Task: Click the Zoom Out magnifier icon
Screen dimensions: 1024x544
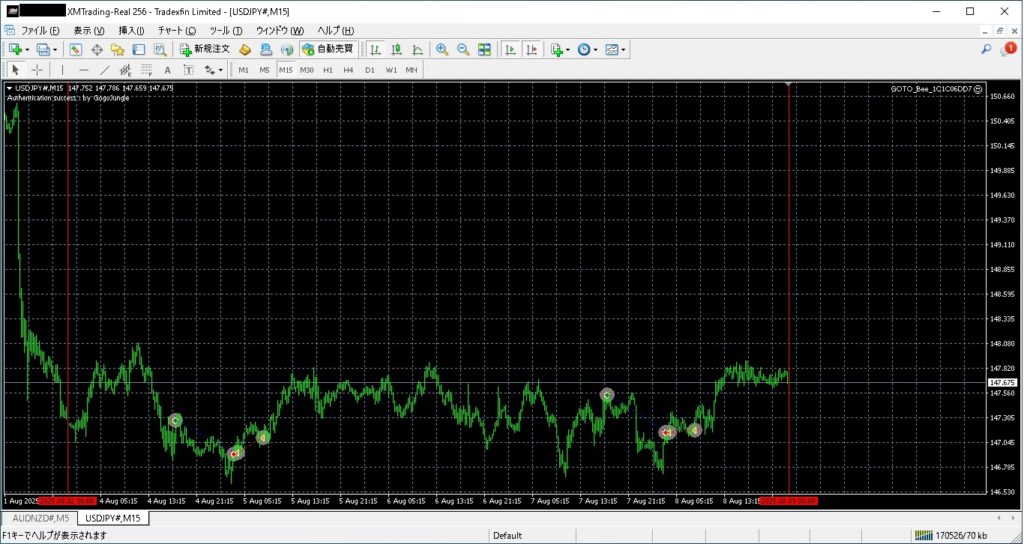Action: (463, 49)
